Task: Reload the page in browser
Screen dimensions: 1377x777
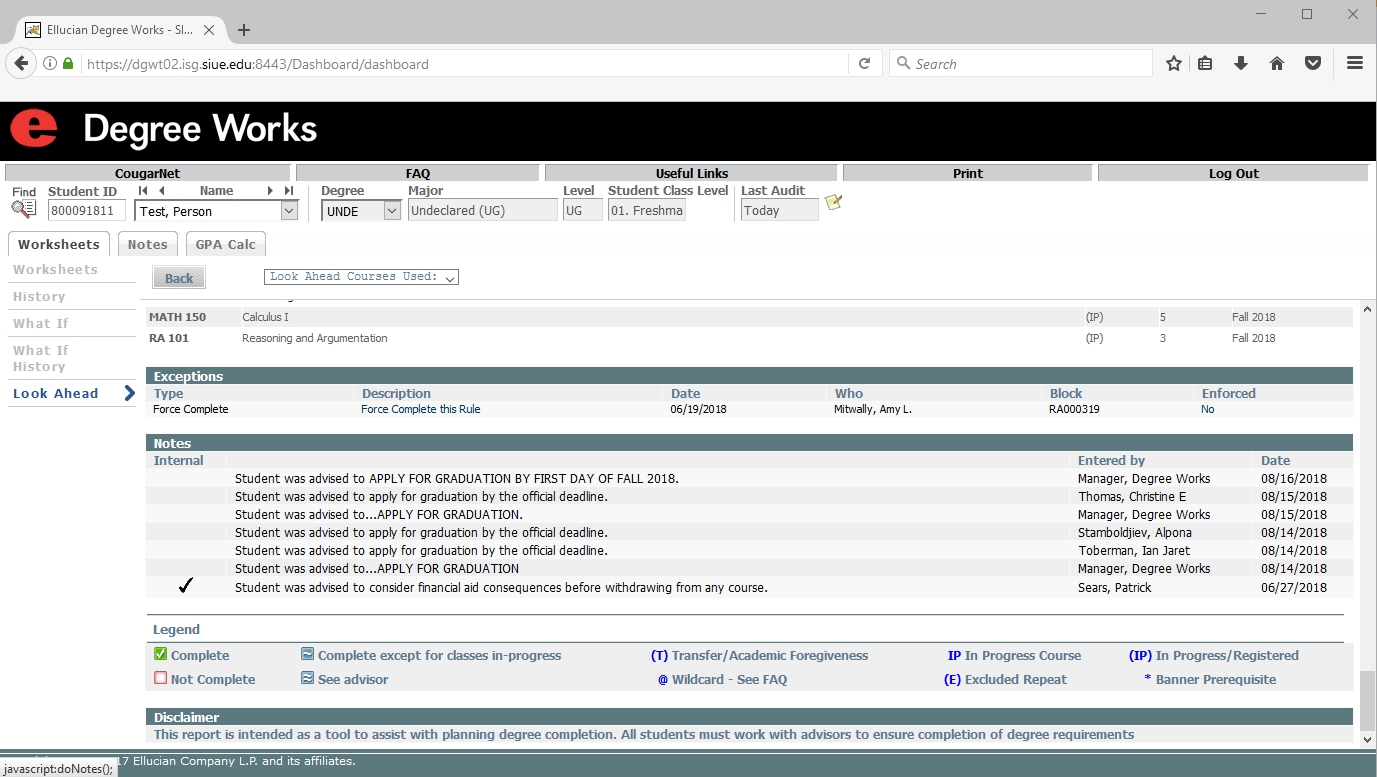Action: (x=864, y=64)
